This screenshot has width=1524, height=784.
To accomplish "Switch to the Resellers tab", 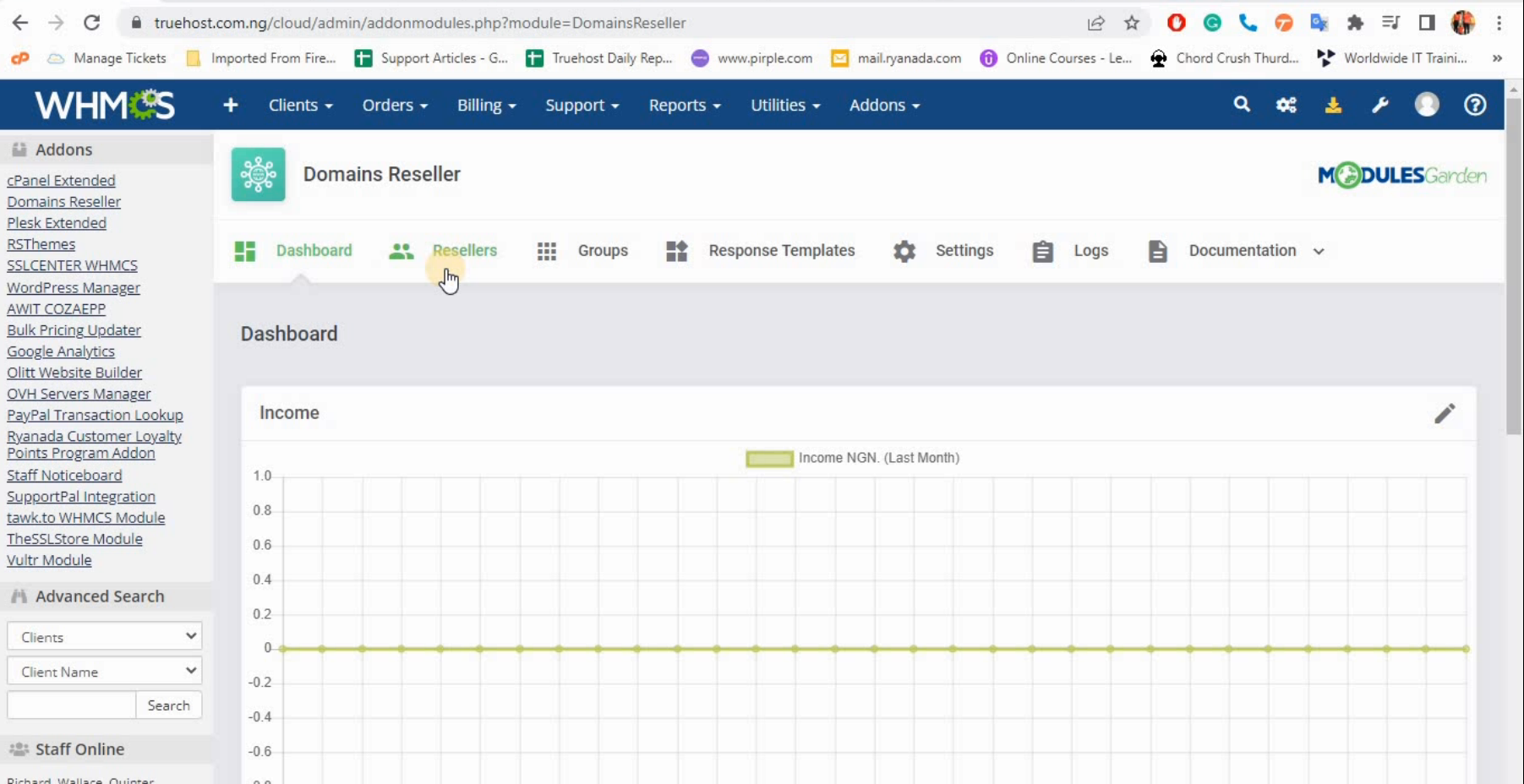I will pyautogui.click(x=465, y=250).
